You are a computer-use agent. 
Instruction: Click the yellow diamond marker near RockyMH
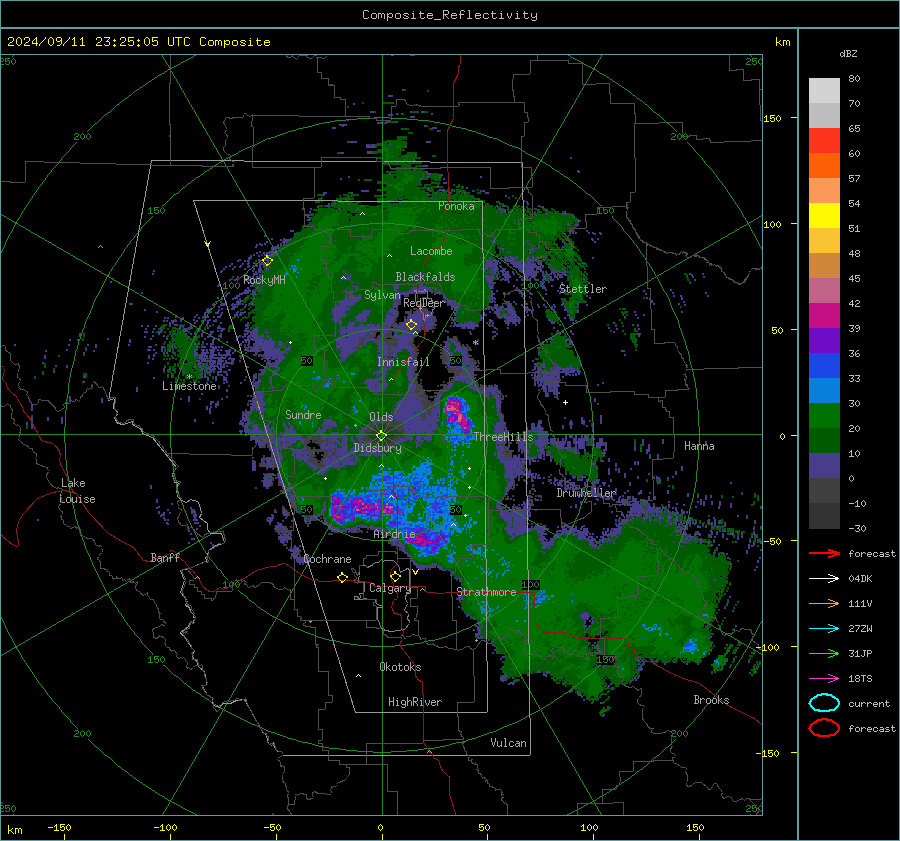click(267, 261)
